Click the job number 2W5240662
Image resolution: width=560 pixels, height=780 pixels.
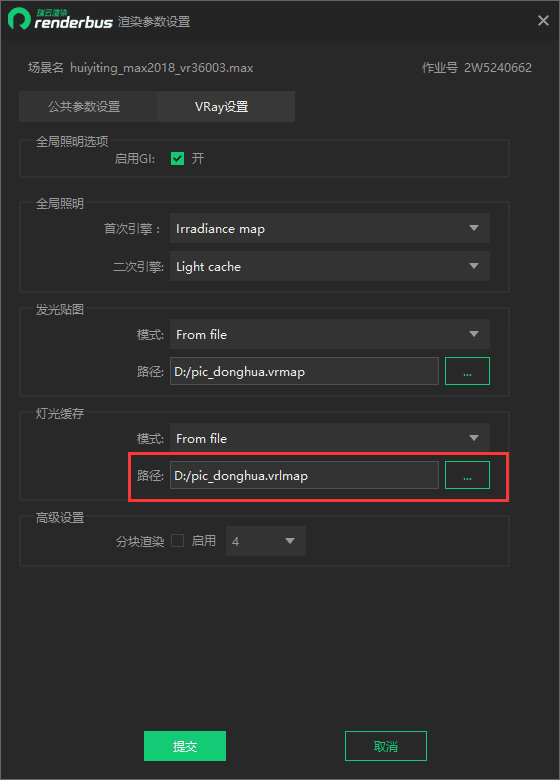pyautogui.click(x=498, y=68)
